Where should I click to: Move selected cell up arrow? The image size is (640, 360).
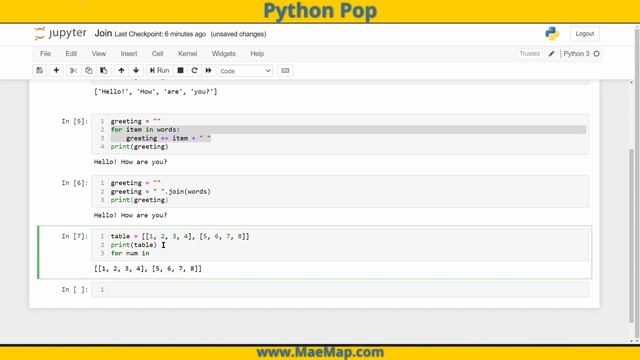pyautogui.click(x=121, y=71)
